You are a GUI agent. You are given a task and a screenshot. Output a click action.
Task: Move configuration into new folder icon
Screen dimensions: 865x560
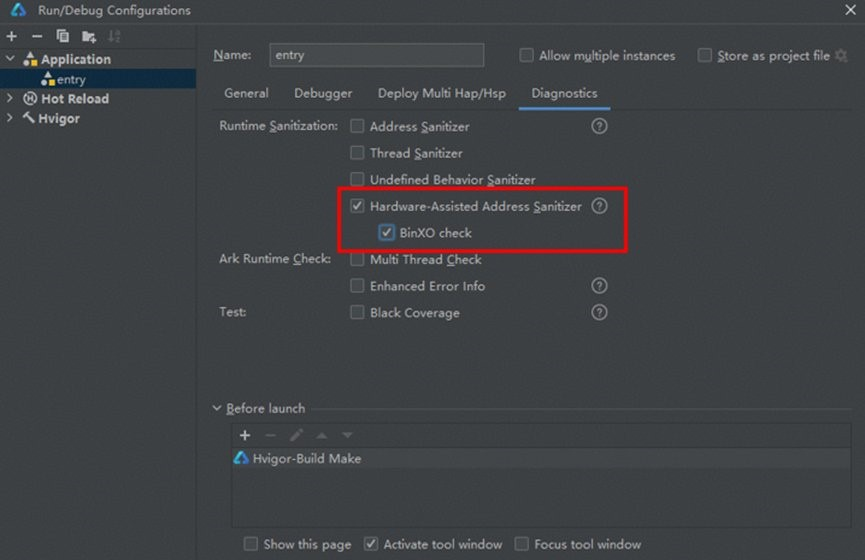(88, 37)
